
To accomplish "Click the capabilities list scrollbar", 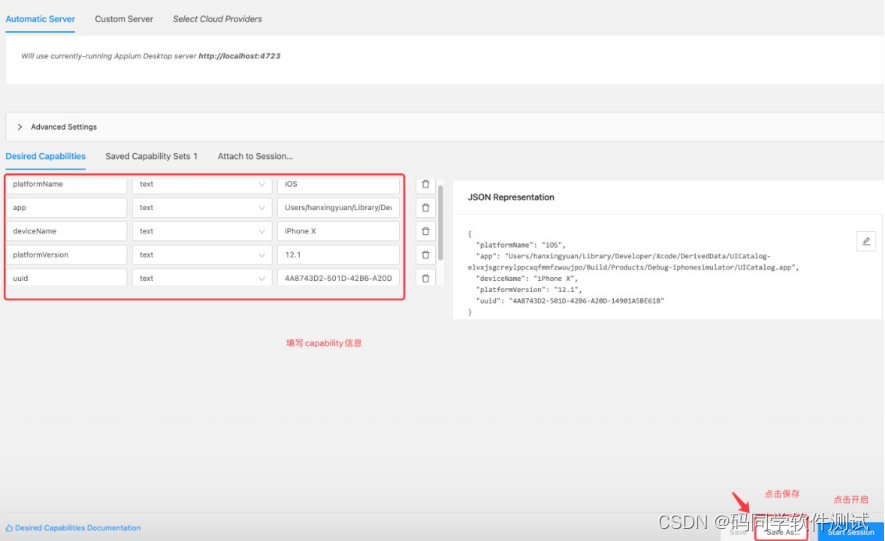I will [x=440, y=223].
